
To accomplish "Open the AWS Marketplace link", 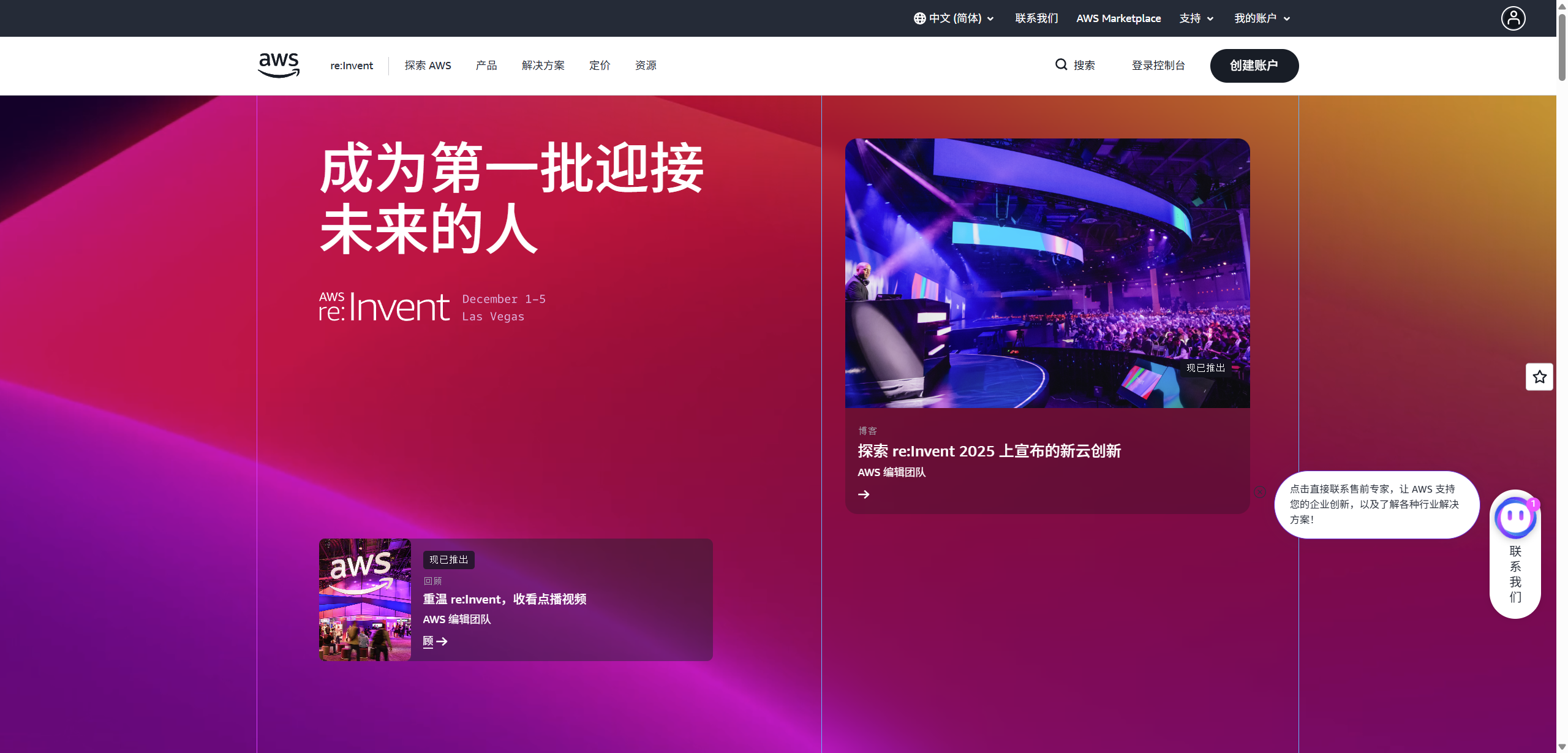I will [x=1118, y=18].
